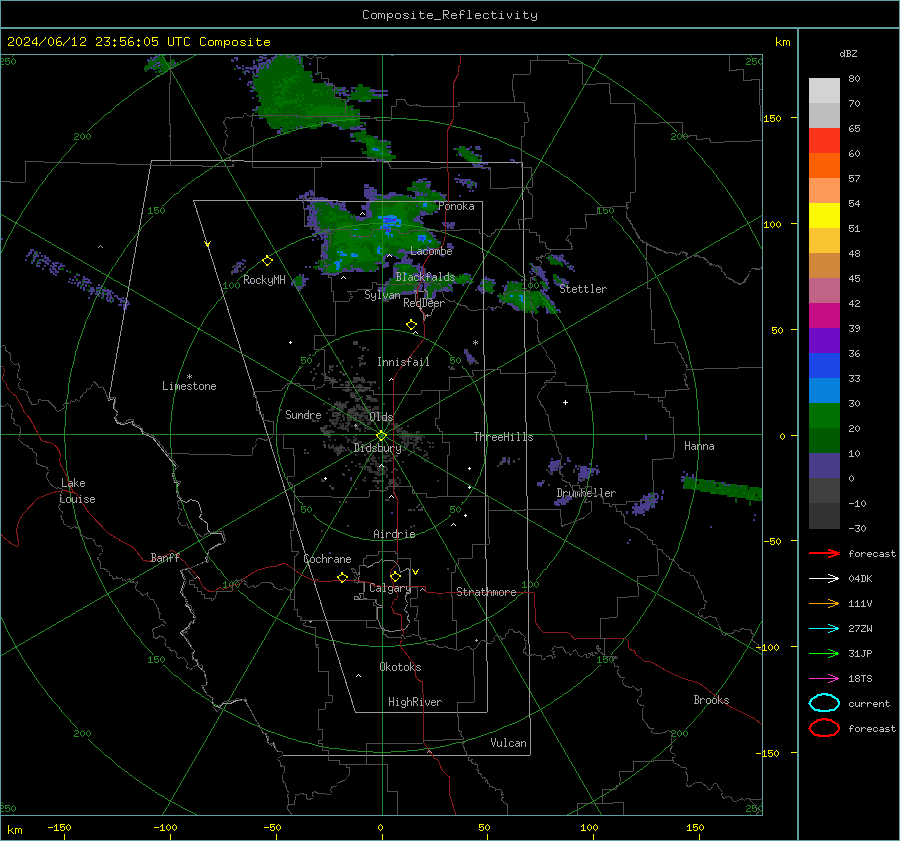Image resolution: width=900 pixels, height=841 pixels.
Task: Click the yellow diamond marker beside RockyMH
Action: (267, 261)
